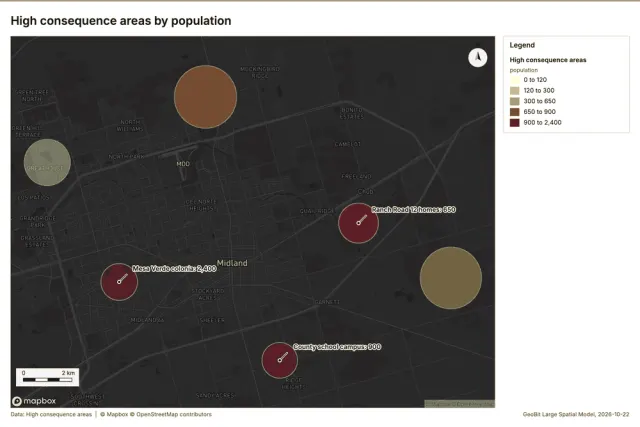
Task: Click the map scale bar
Action: (x=47, y=377)
